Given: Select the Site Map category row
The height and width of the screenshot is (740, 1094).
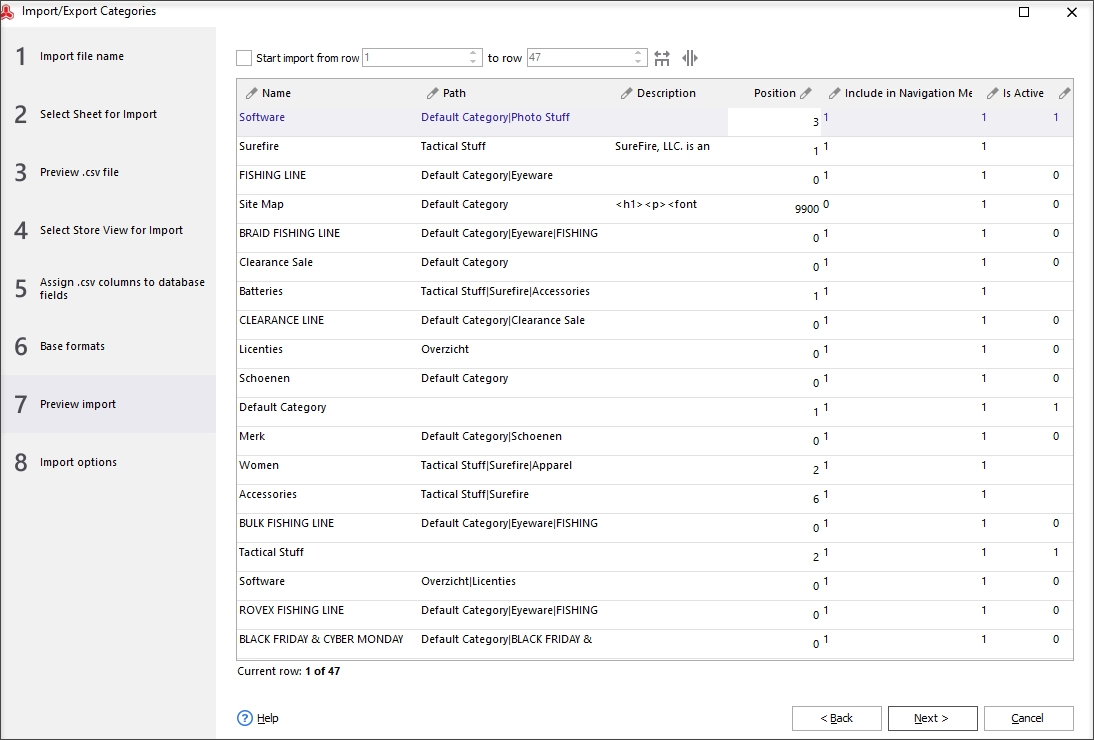Looking at the screenshot, I should point(654,204).
